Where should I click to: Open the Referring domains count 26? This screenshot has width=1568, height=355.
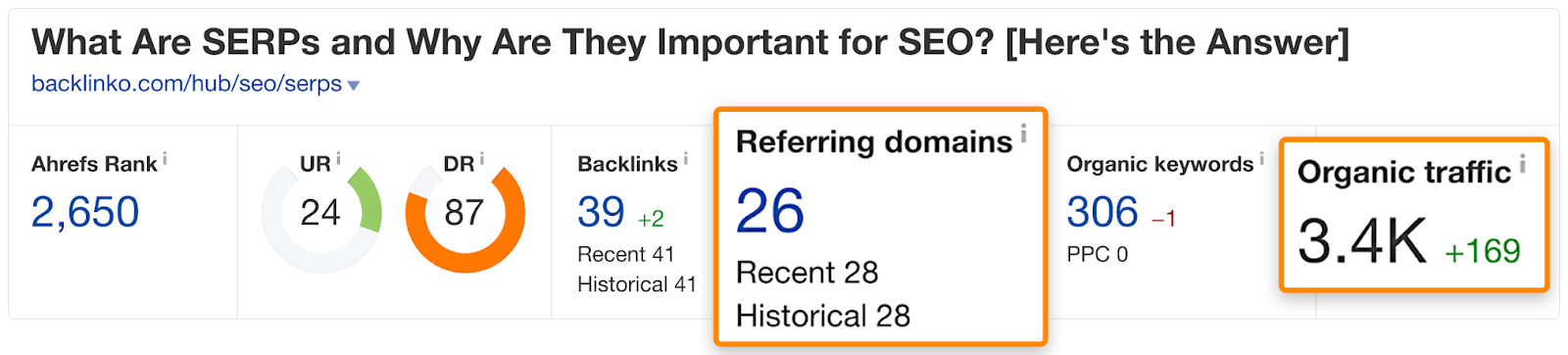(x=770, y=211)
